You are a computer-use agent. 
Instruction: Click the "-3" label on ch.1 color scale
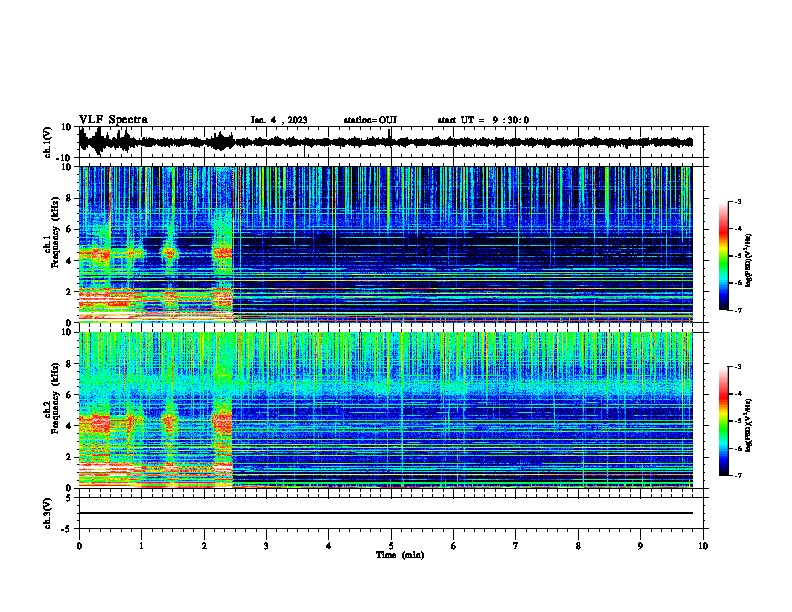pos(737,202)
